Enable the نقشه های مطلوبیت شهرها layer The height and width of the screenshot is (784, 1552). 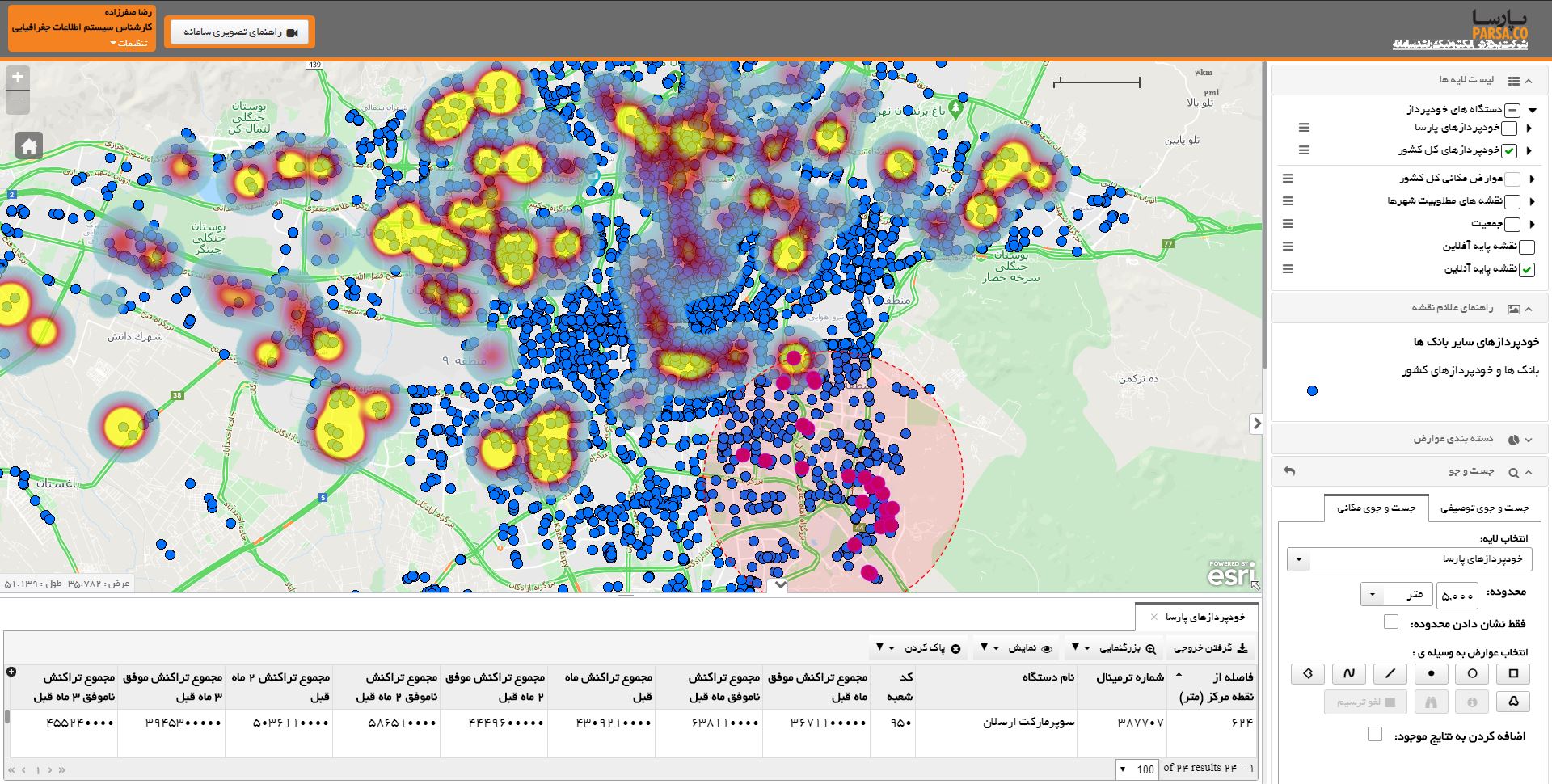coord(1512,202)
